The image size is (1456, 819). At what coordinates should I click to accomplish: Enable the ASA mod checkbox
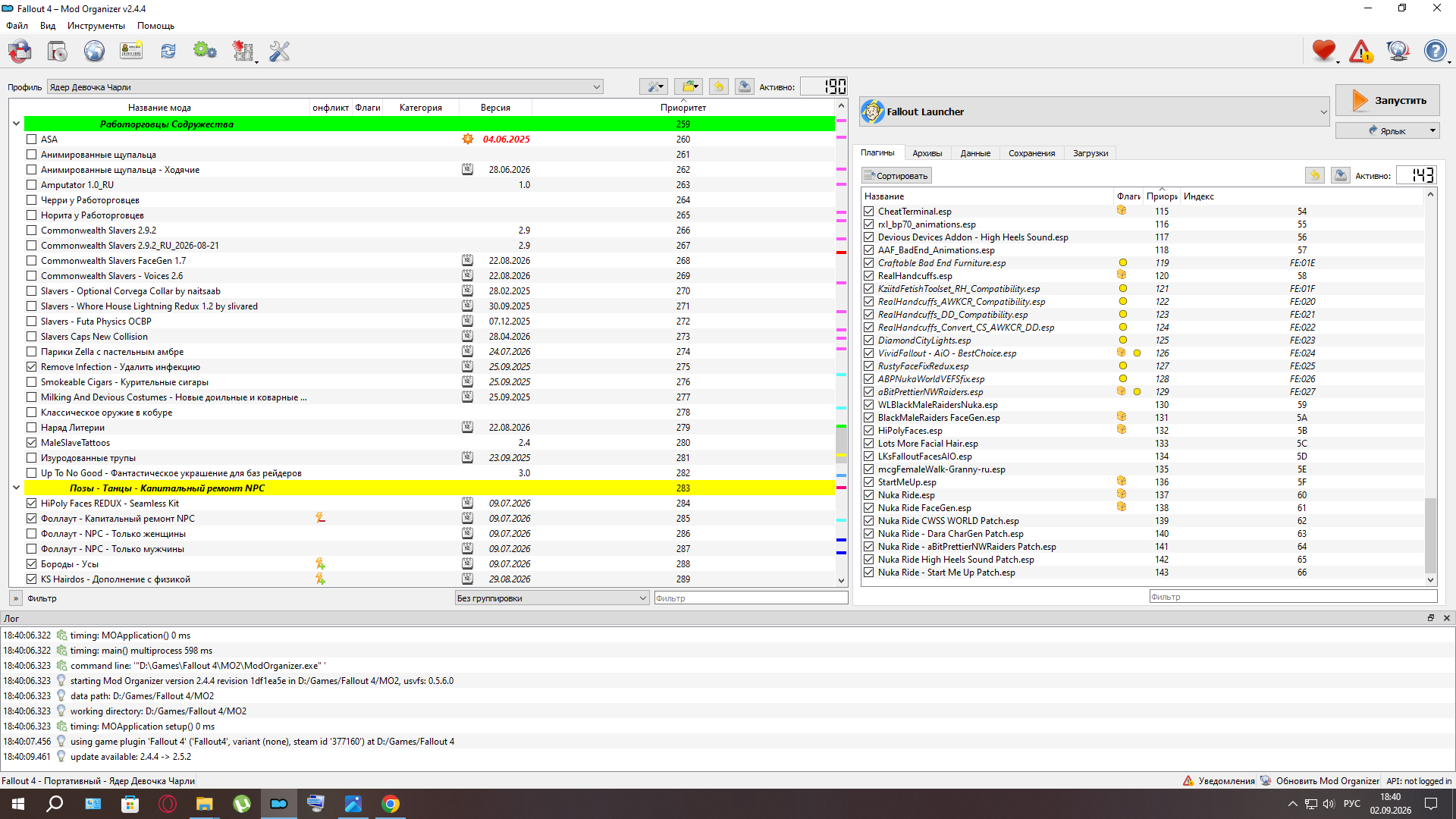point(31,140)
